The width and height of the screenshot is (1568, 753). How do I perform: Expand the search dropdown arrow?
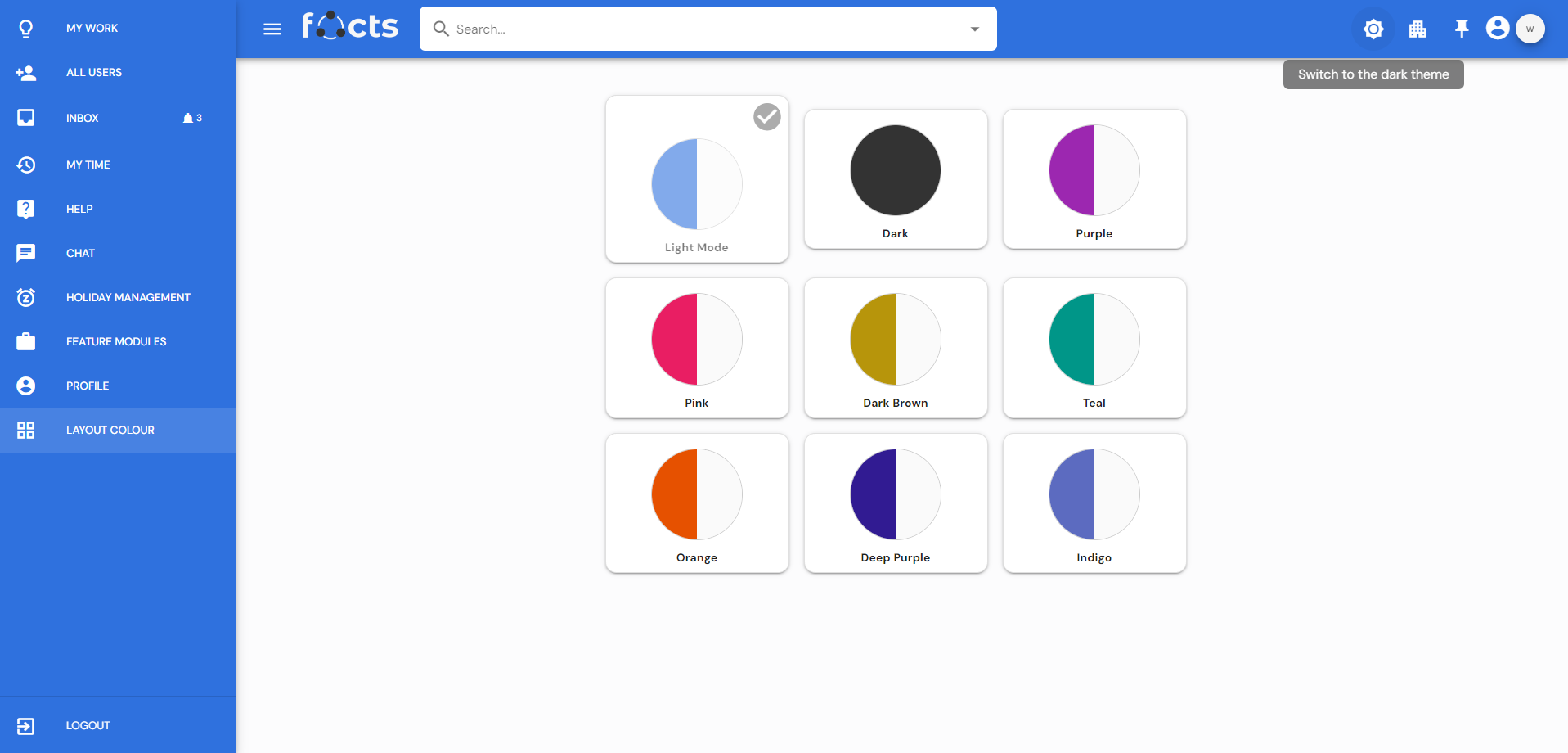(x=974, y=29)
